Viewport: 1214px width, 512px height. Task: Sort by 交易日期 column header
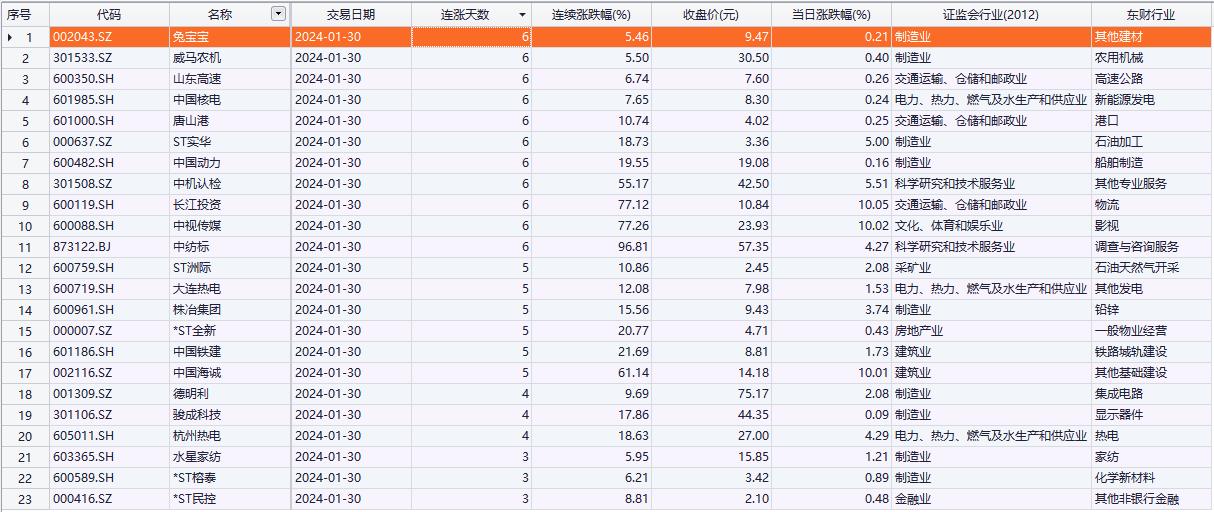[351, 14]
